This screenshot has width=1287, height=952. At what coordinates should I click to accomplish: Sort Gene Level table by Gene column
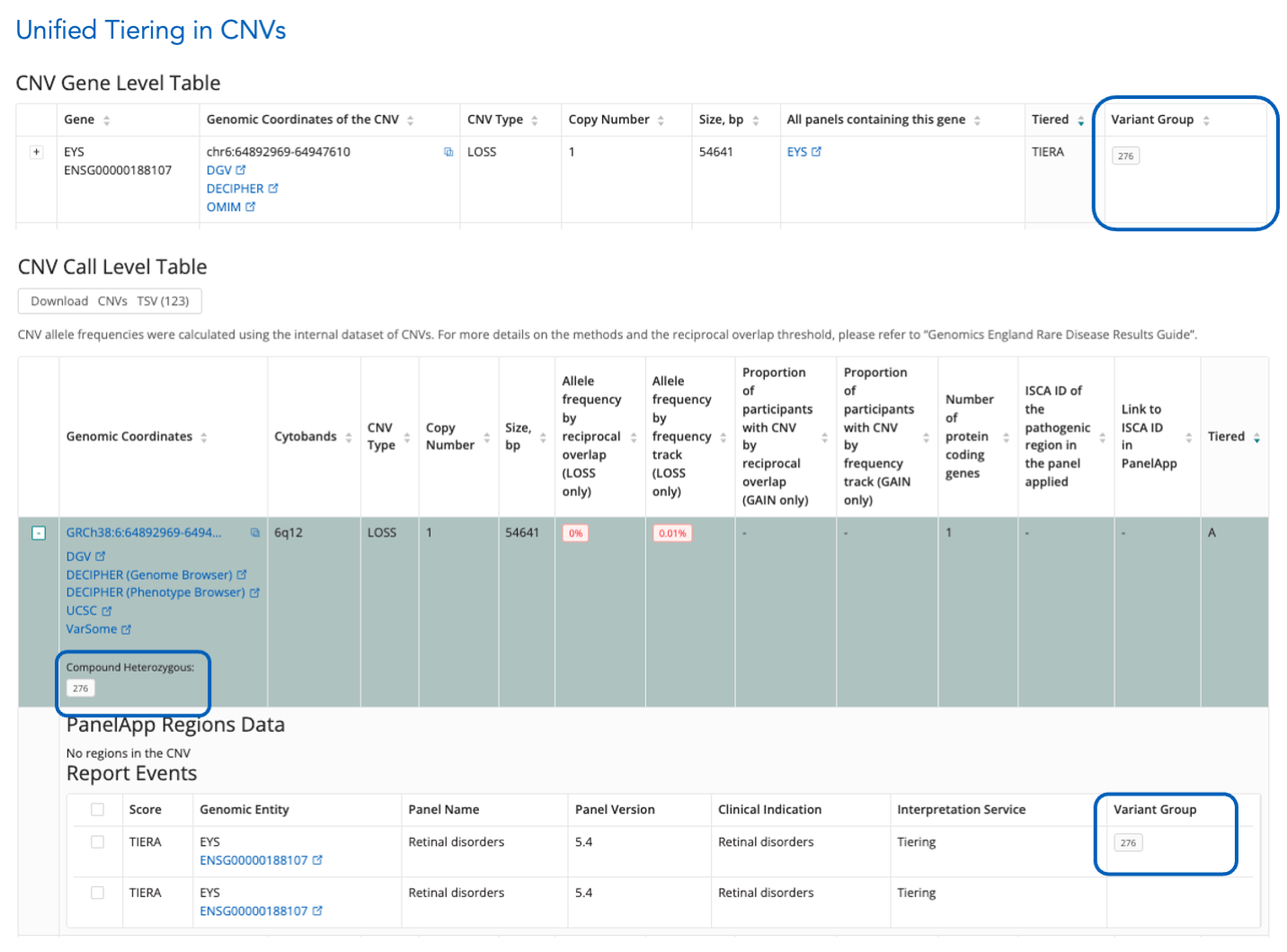106,120
